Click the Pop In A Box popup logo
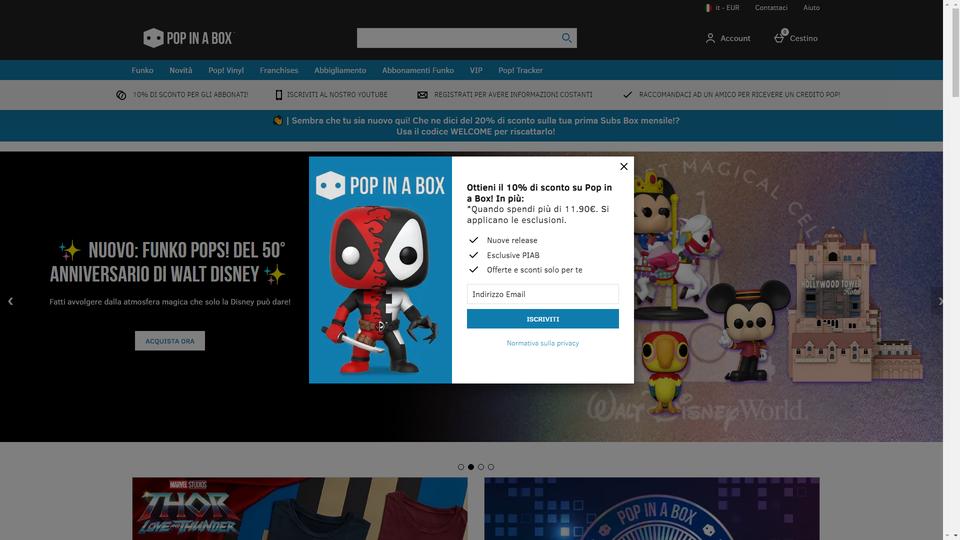This screenshot has width=960, height=540. pyautogui.click(x=380, y=185)
